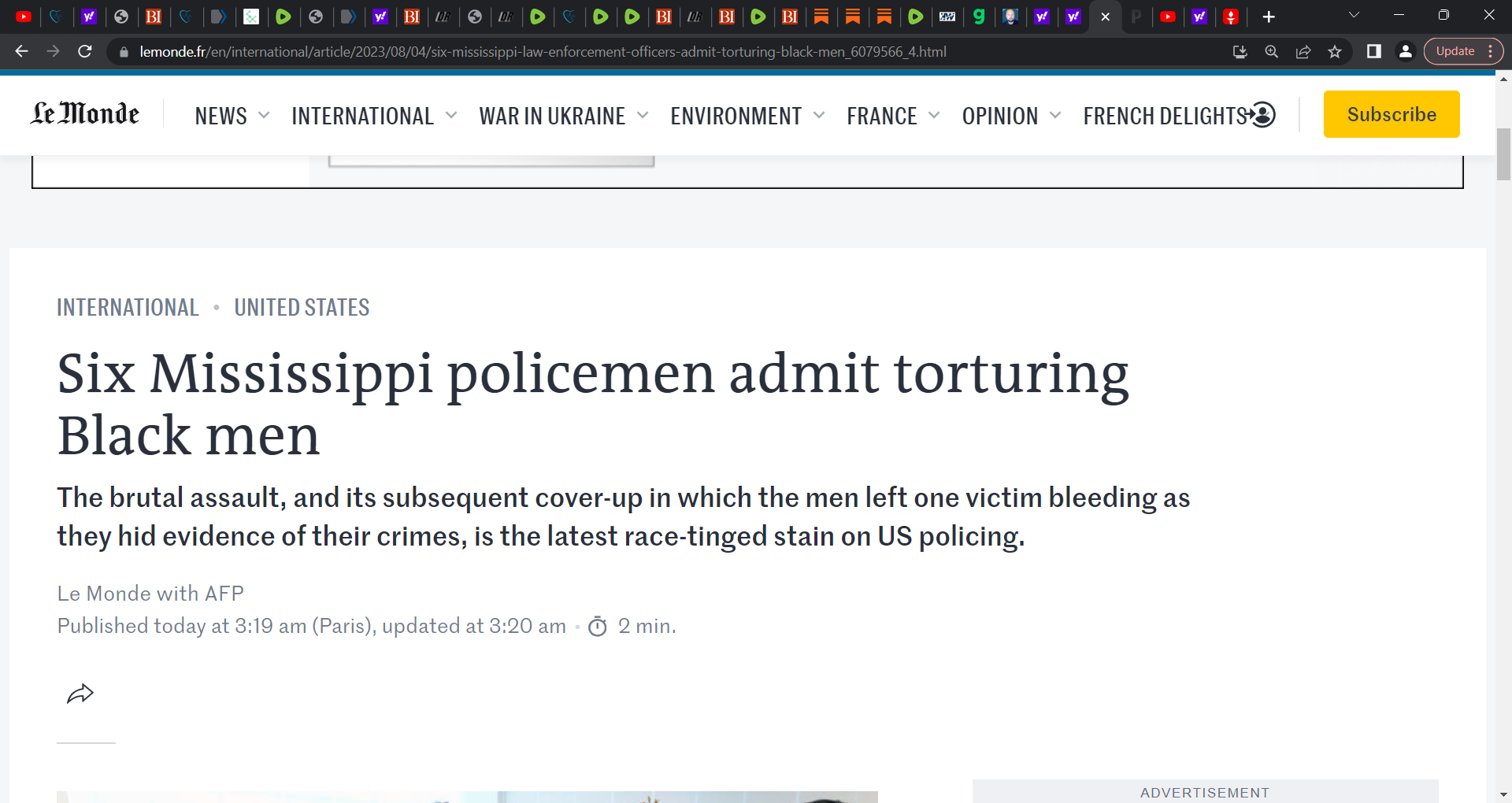Open the ENVIRONMENT section
Image resolution: width=1512 pixels, height=803 pixels.
click(x=736, y=116)
